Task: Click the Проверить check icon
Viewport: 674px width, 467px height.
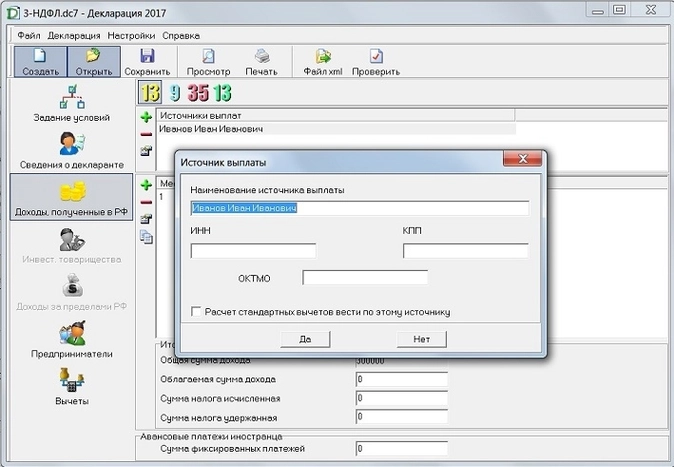Action: 376,62
